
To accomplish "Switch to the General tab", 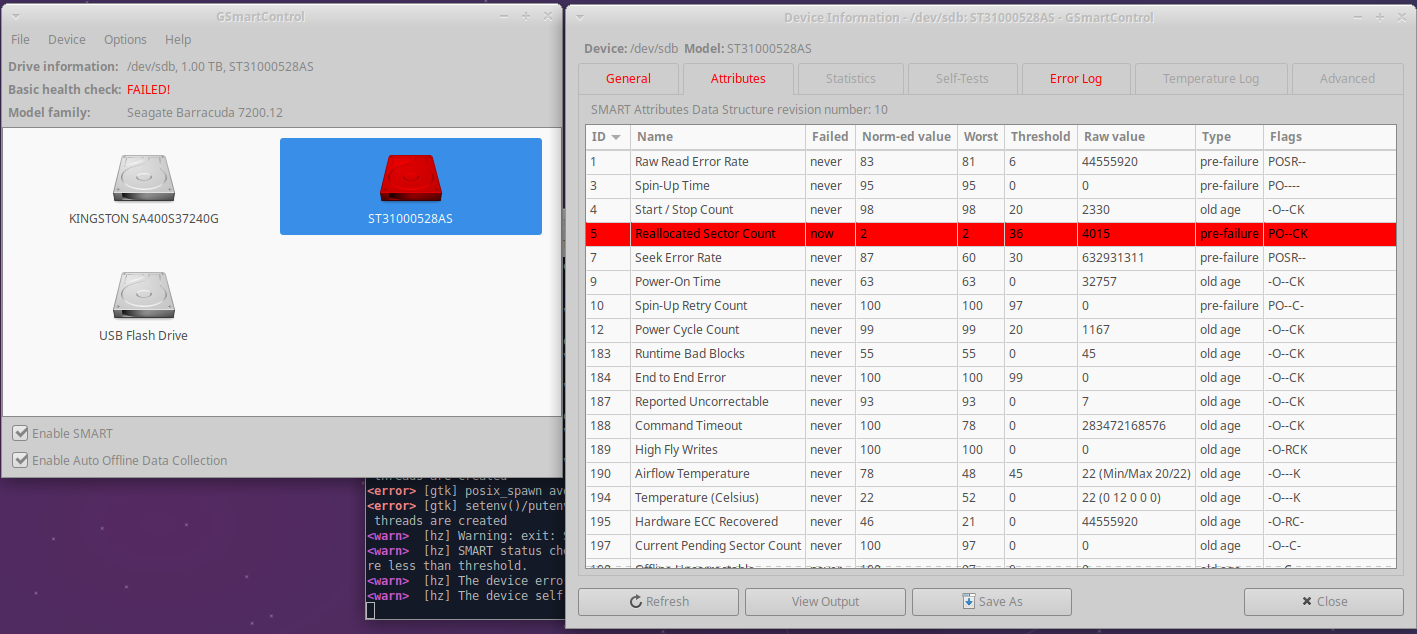I will [x=628, y=78].
